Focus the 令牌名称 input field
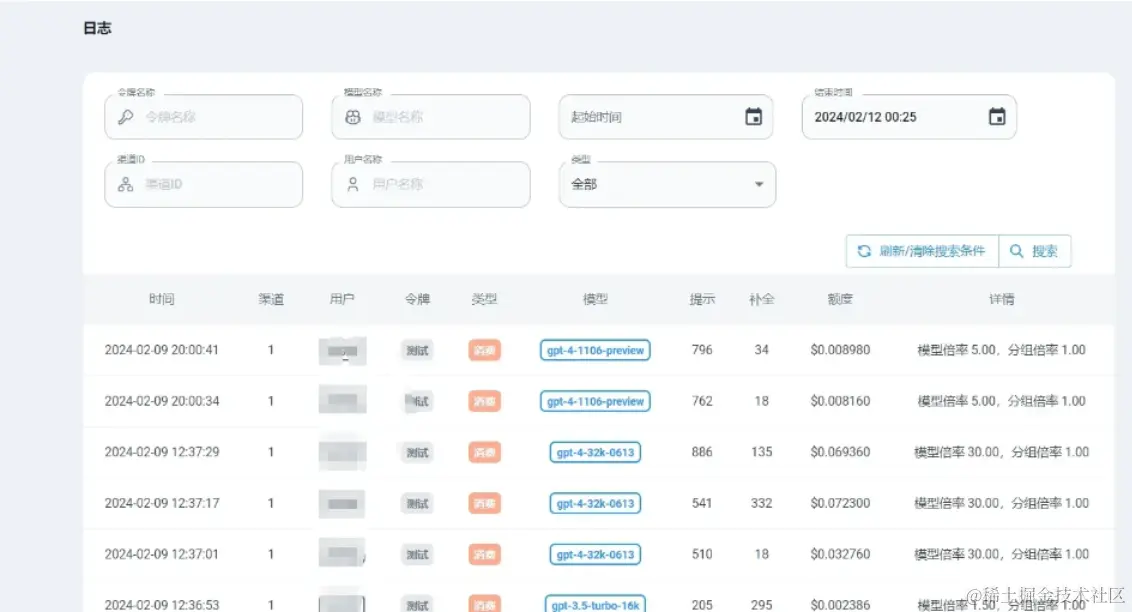Viewport: 1132px width, 612px height. 204,117
